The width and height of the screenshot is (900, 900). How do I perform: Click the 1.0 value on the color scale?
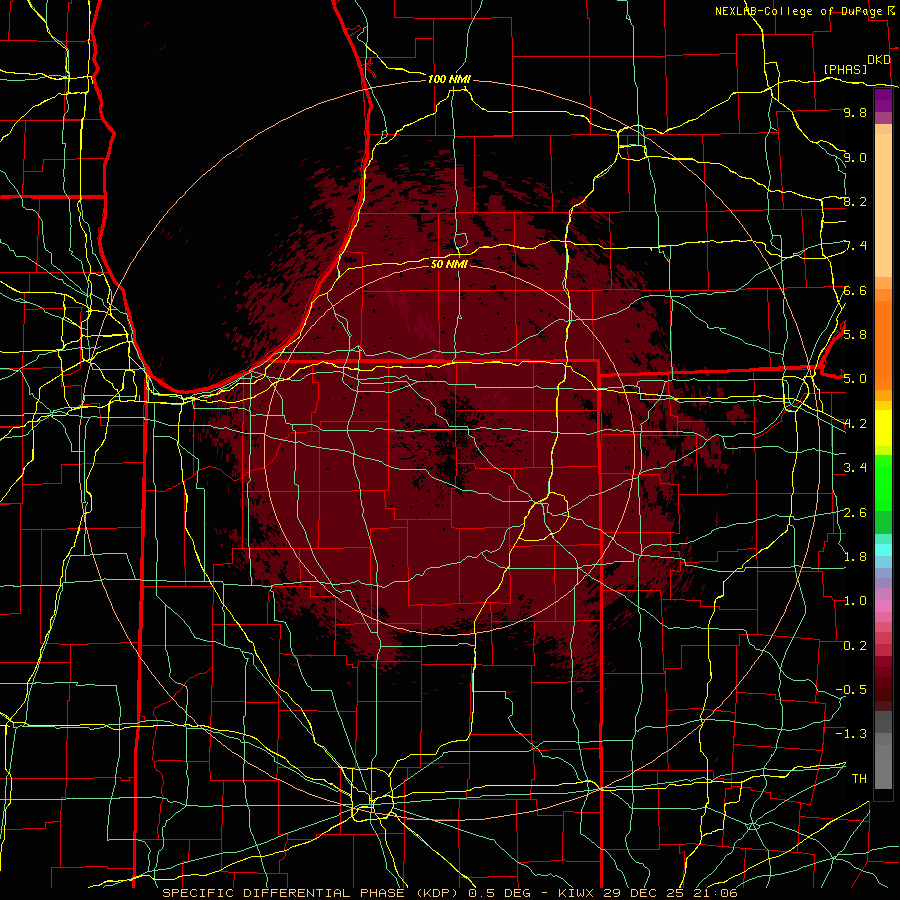(855, 601)
